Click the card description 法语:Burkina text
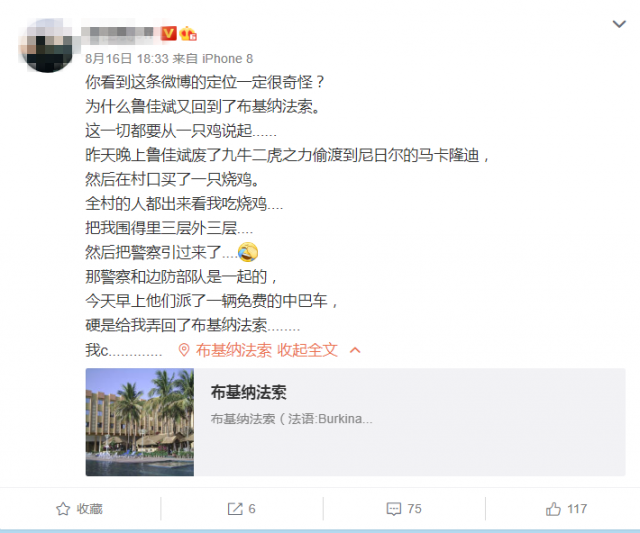 [x=291, y=419]
